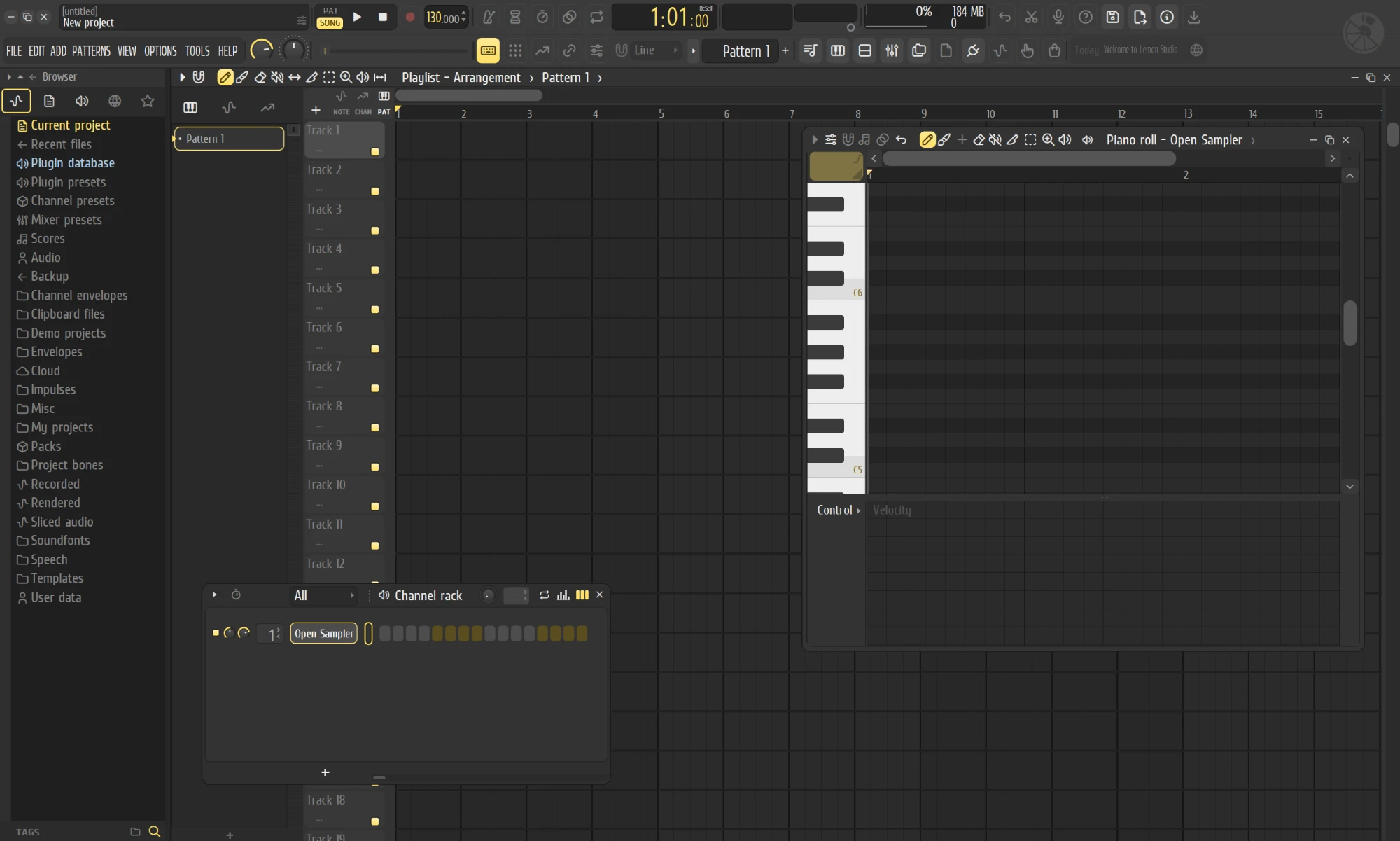The image size is (1400, 841).
Task: Select the playlist zoom tool
Action: point(346,77)
